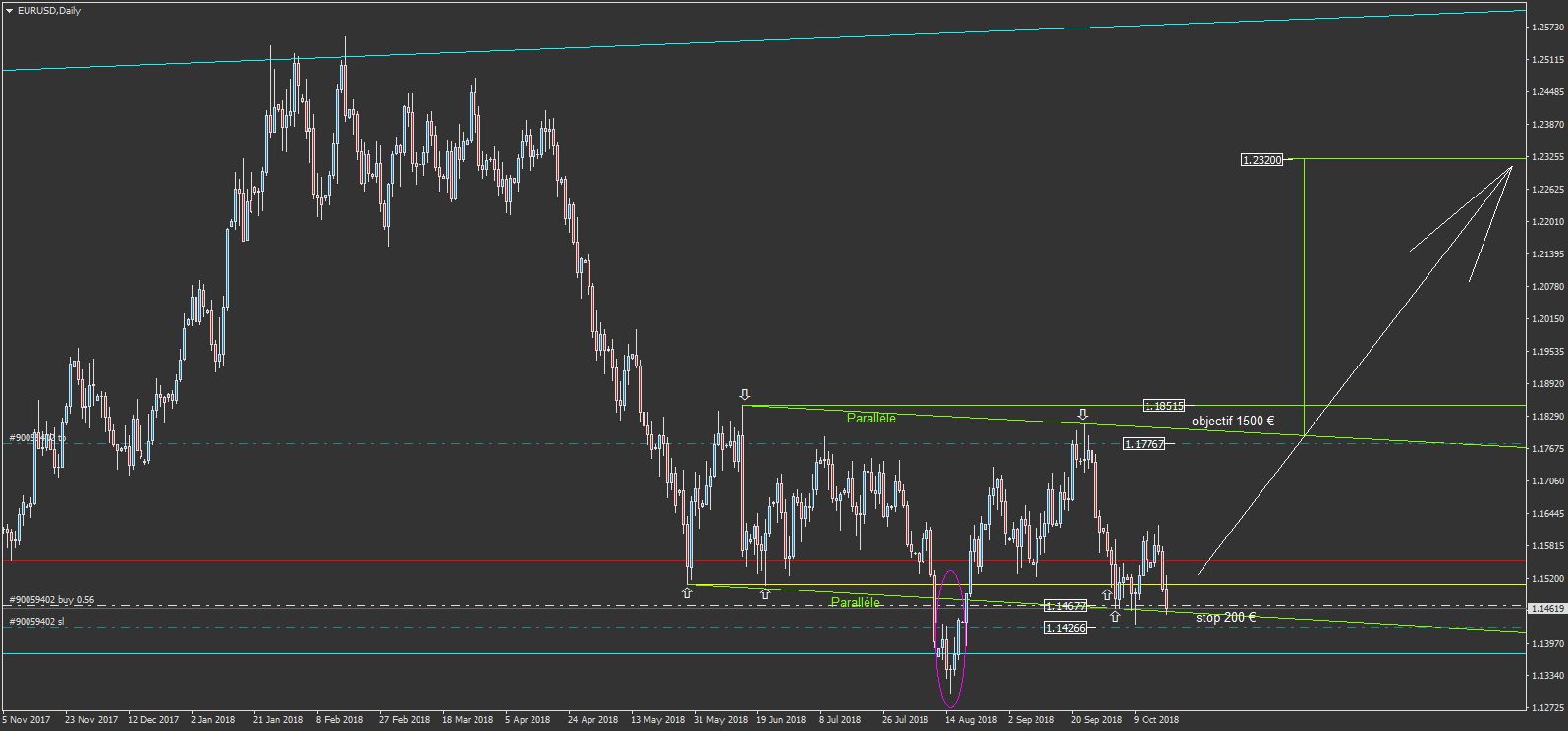Open the chart menu triangle beside EURUSD,Daily
1568x731 pixels.
point(9,11)
